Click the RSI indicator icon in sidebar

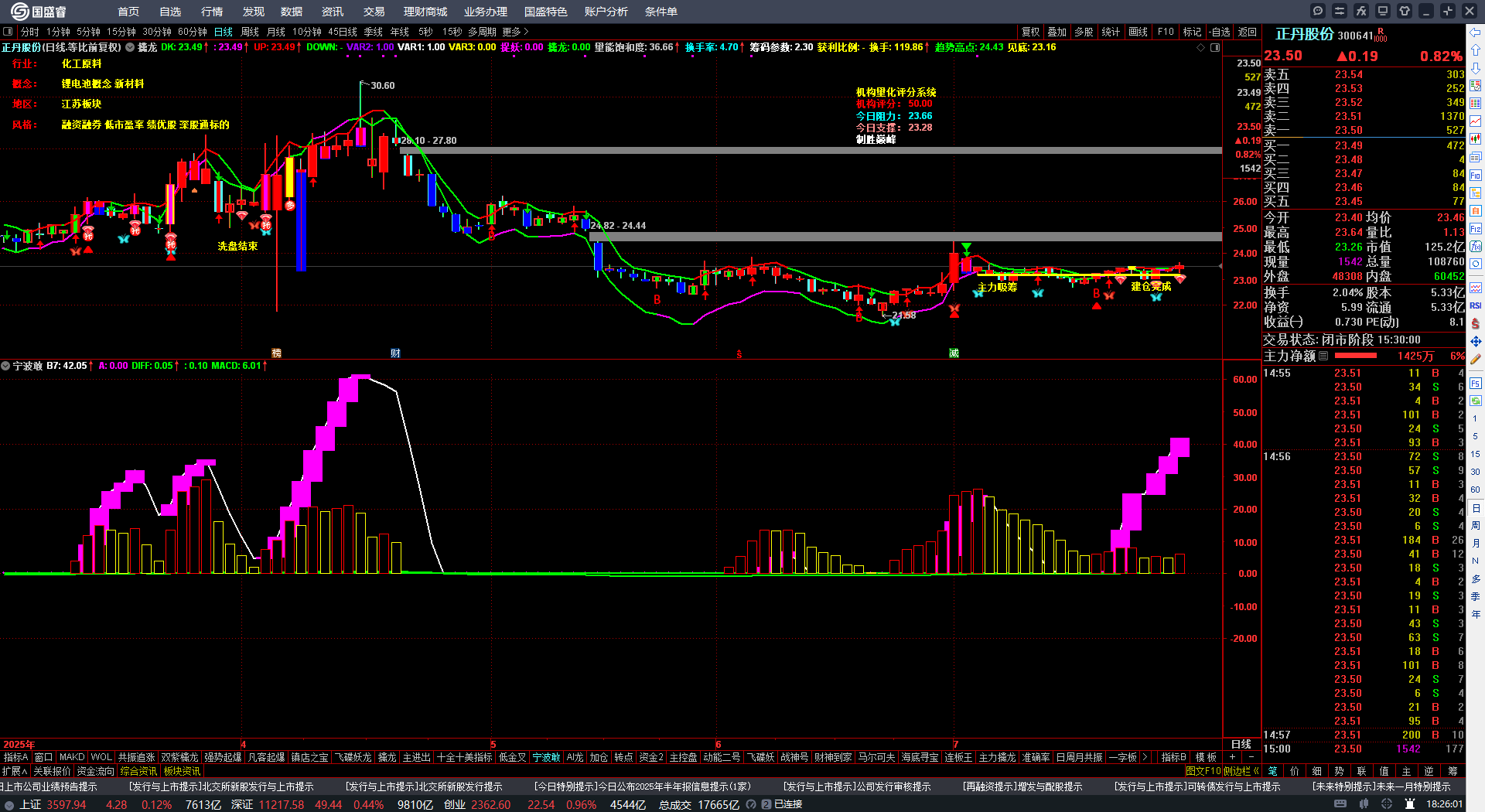click(1476, 305)
